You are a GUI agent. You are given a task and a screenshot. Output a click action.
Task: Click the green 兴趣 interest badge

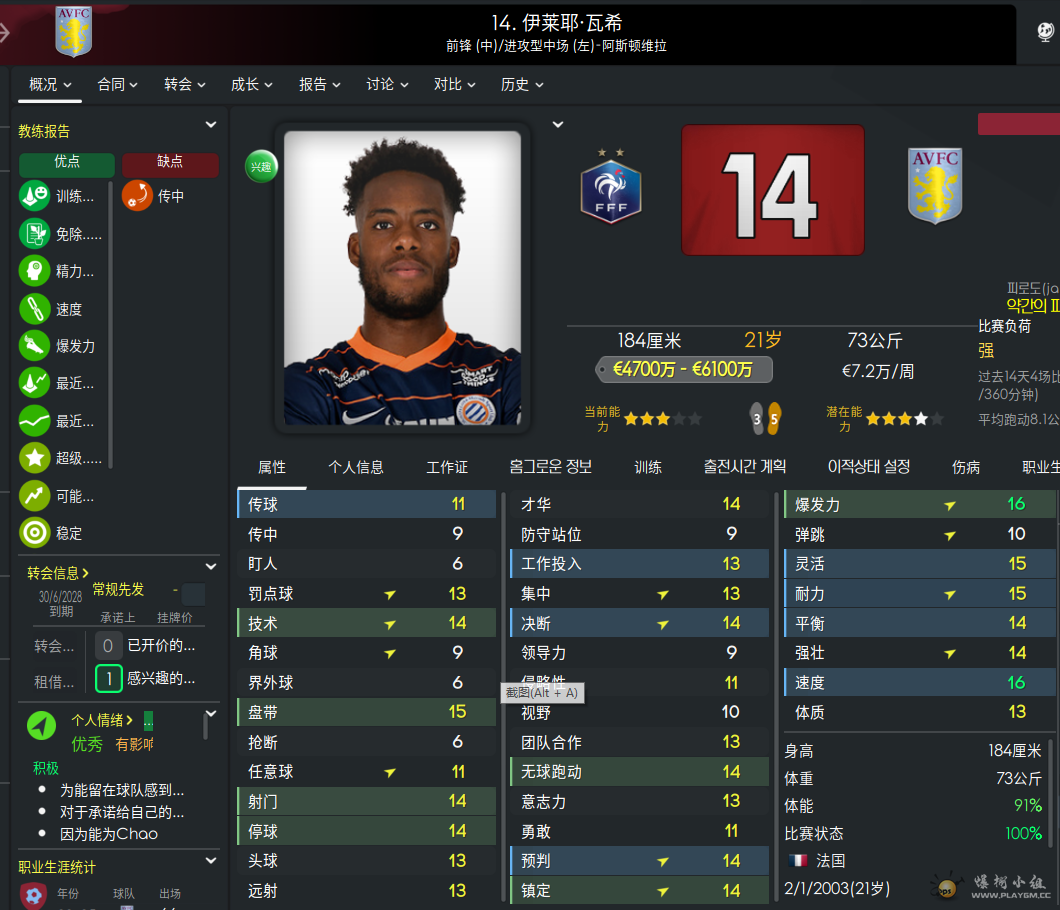point(261,166)
